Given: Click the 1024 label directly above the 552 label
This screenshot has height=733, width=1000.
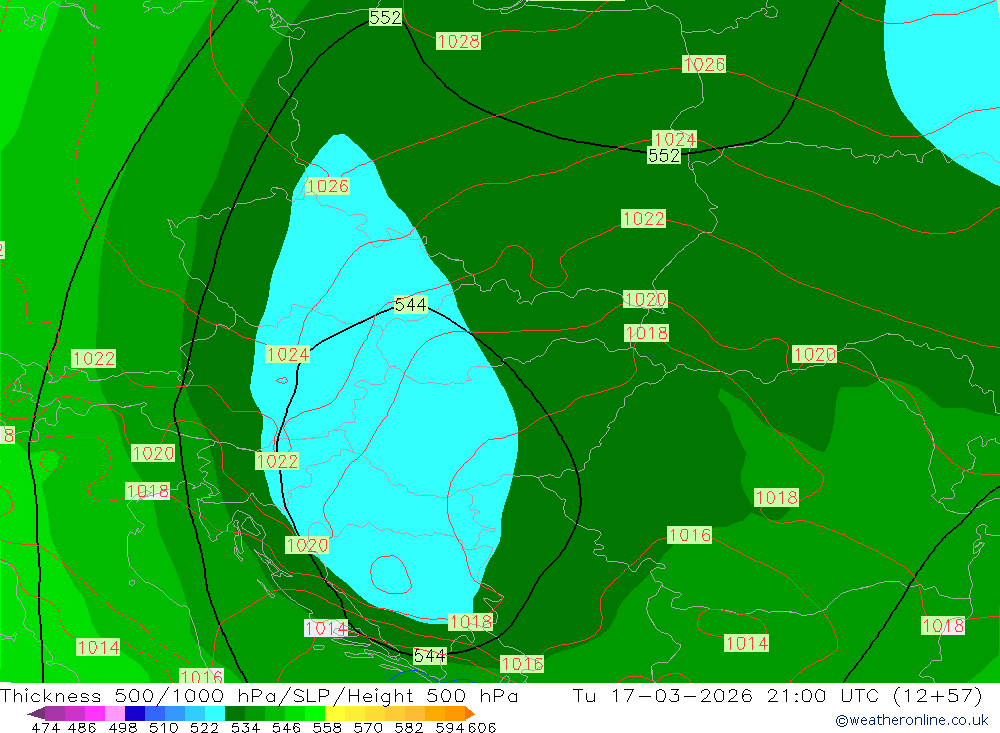Looking at the screenshot, I should [675, 139].
